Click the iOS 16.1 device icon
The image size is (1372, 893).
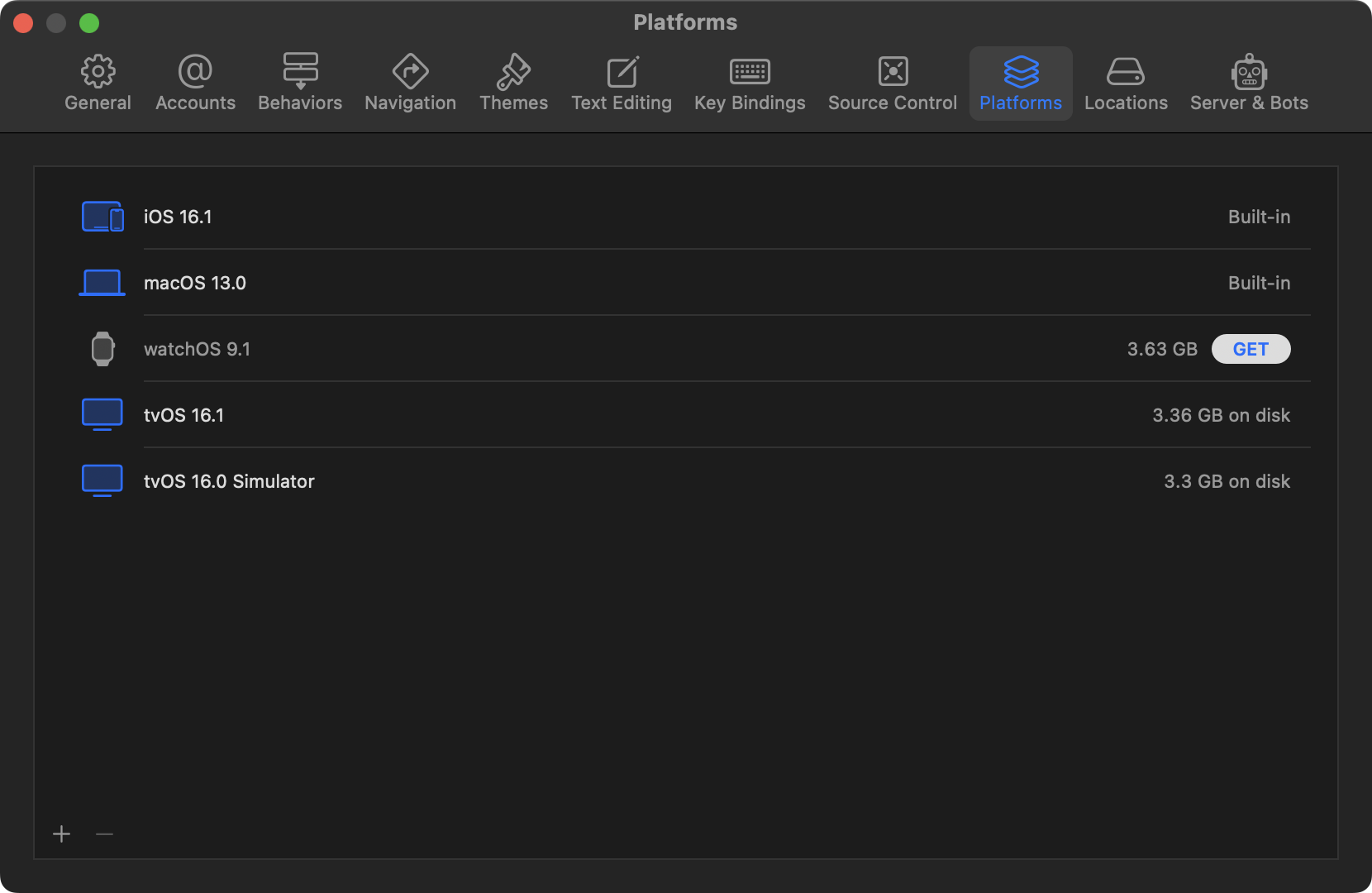tap(102, 217)
